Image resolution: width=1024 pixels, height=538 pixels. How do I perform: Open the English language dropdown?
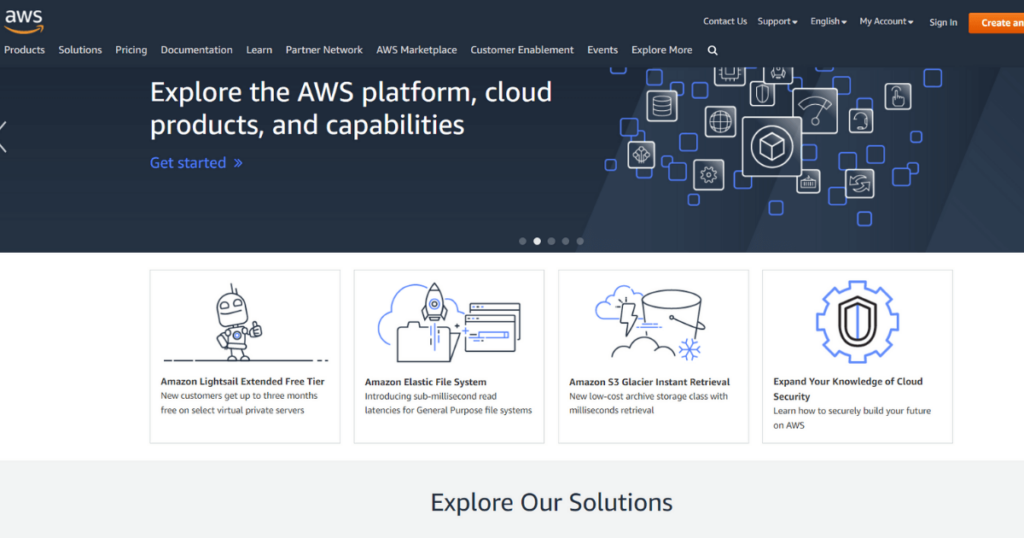(828, 22)
